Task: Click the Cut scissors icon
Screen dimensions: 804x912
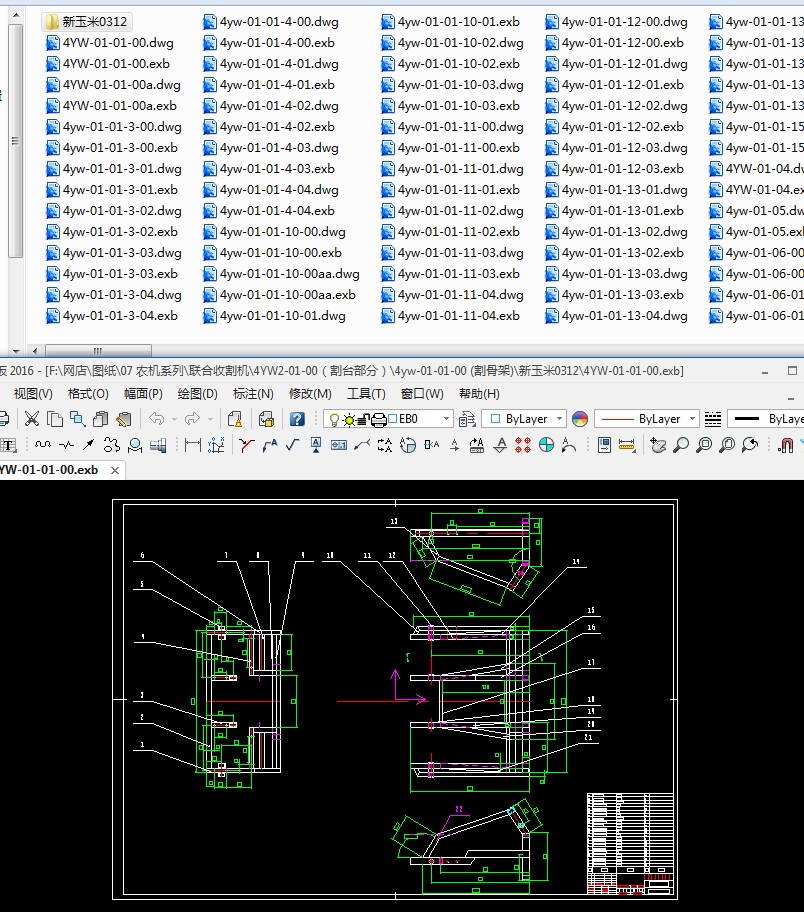Action: [32, 419]
